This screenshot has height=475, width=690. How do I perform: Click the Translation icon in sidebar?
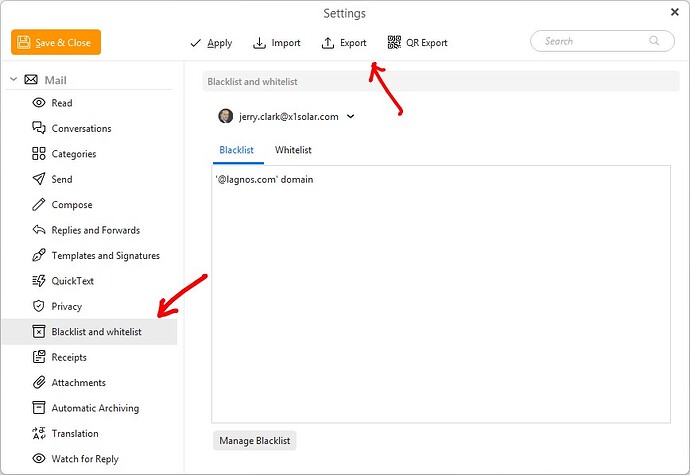(x=39, y=434)
